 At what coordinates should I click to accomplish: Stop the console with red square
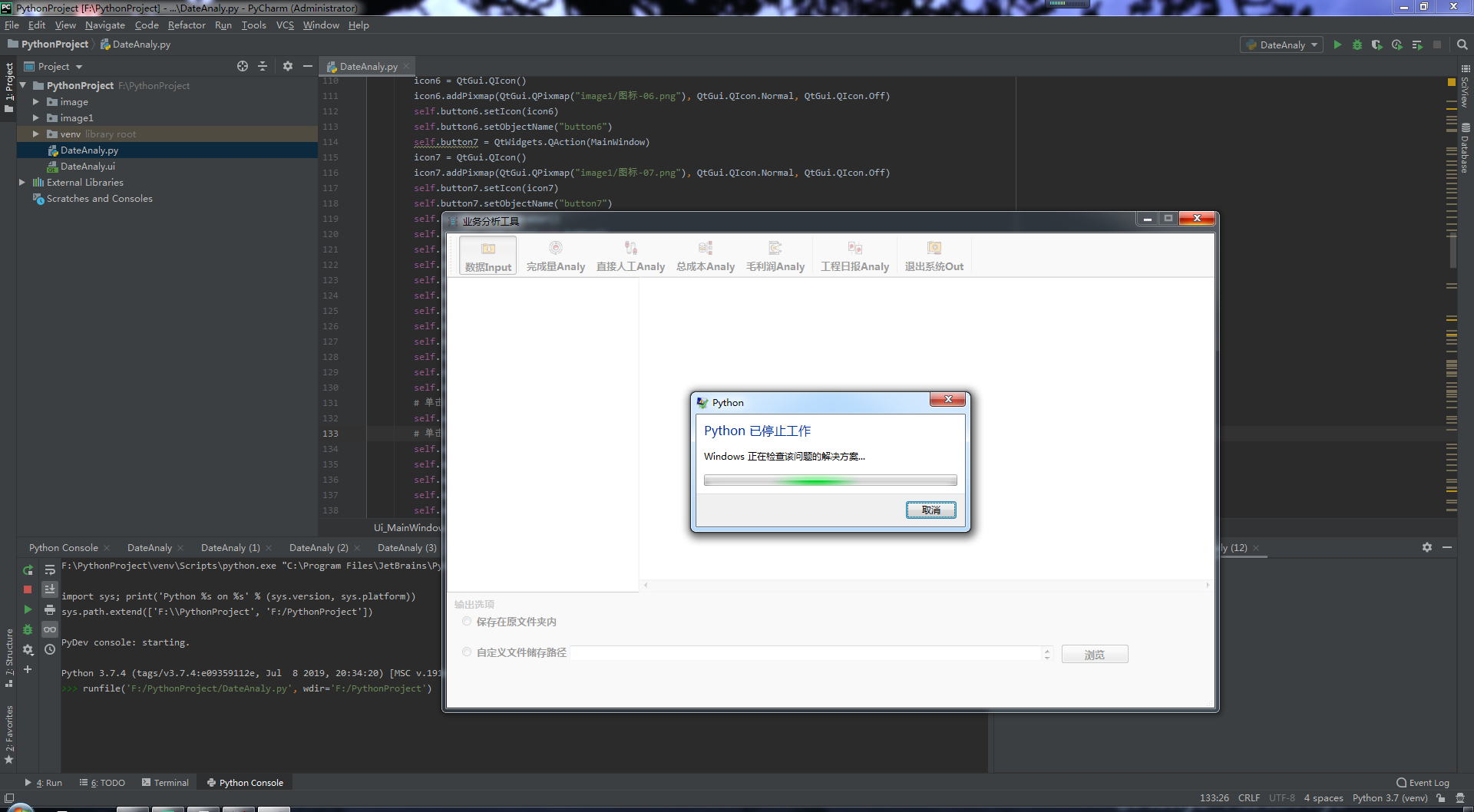coord(28,589)
